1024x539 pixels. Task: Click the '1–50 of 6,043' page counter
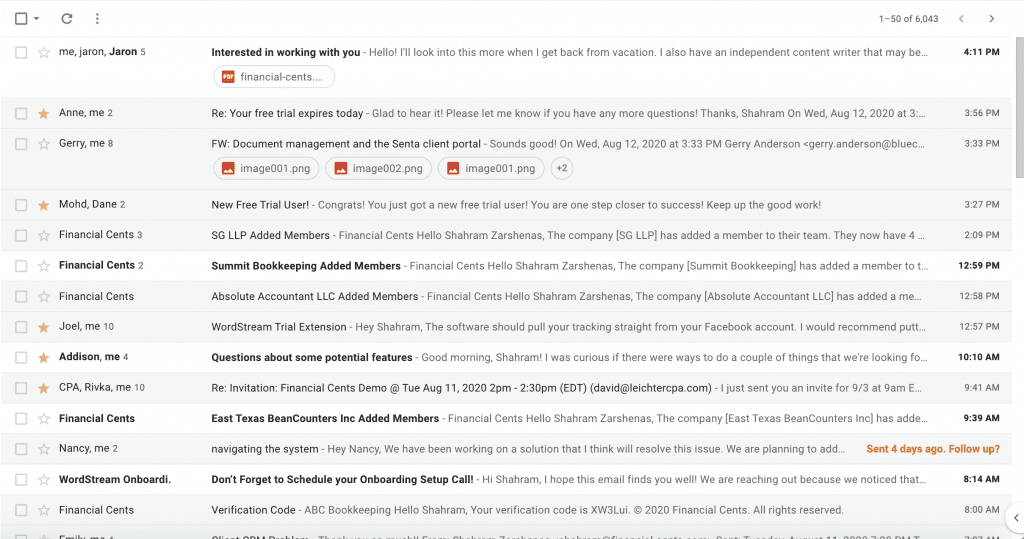pyautogui.click(x=908, y=19)
